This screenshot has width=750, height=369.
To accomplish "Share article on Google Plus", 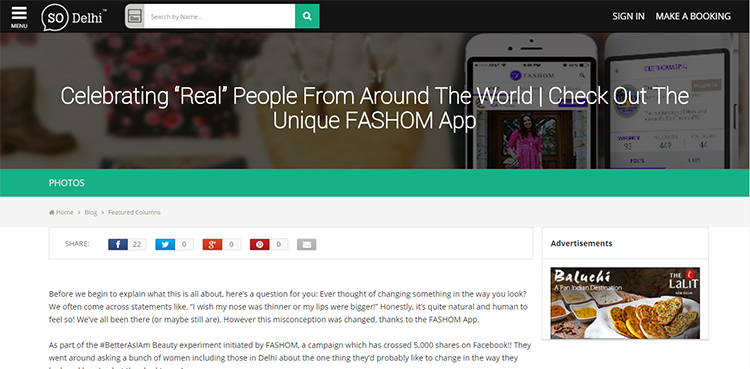I will 212,245.
